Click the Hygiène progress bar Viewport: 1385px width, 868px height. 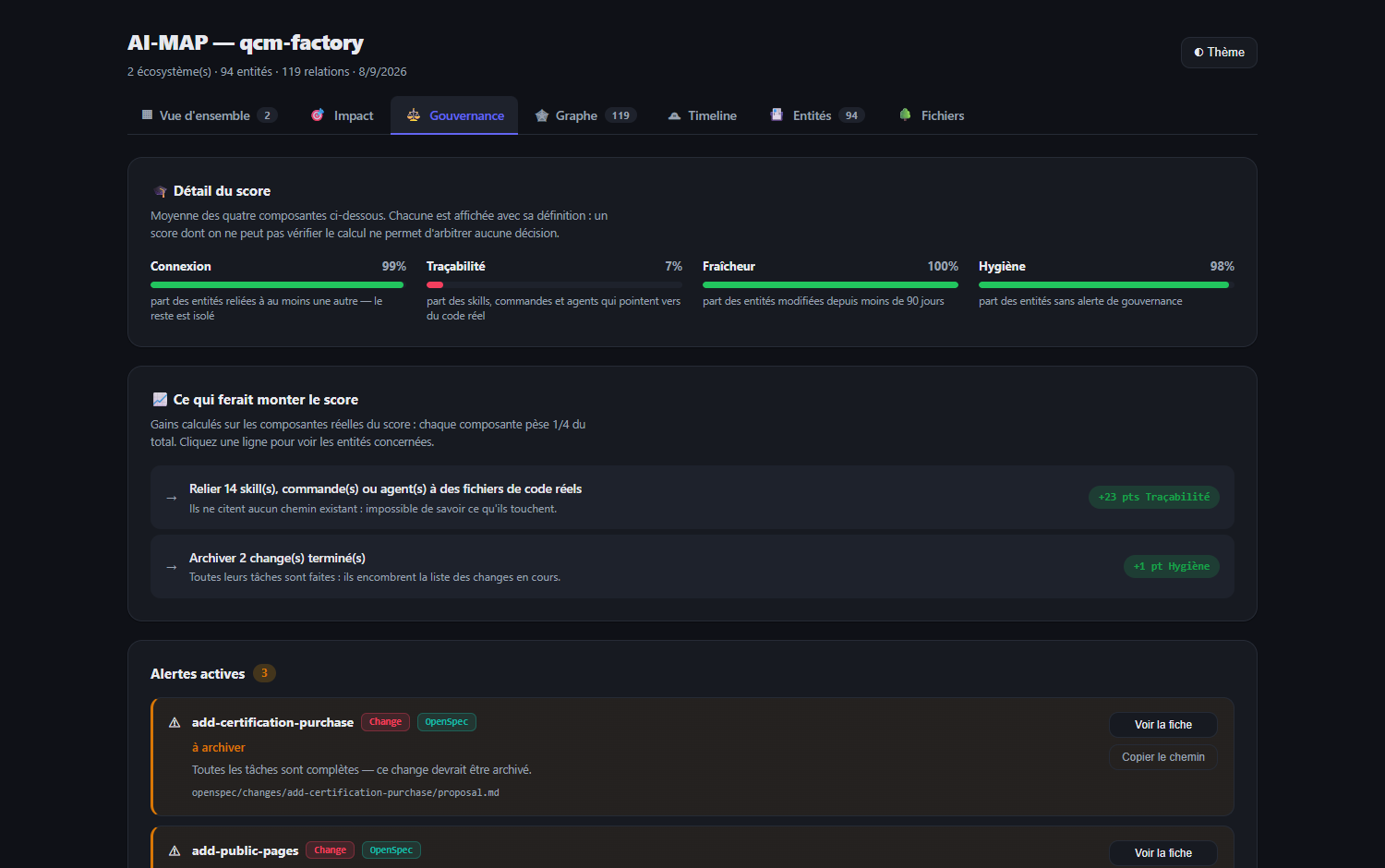pos(1106,285)
